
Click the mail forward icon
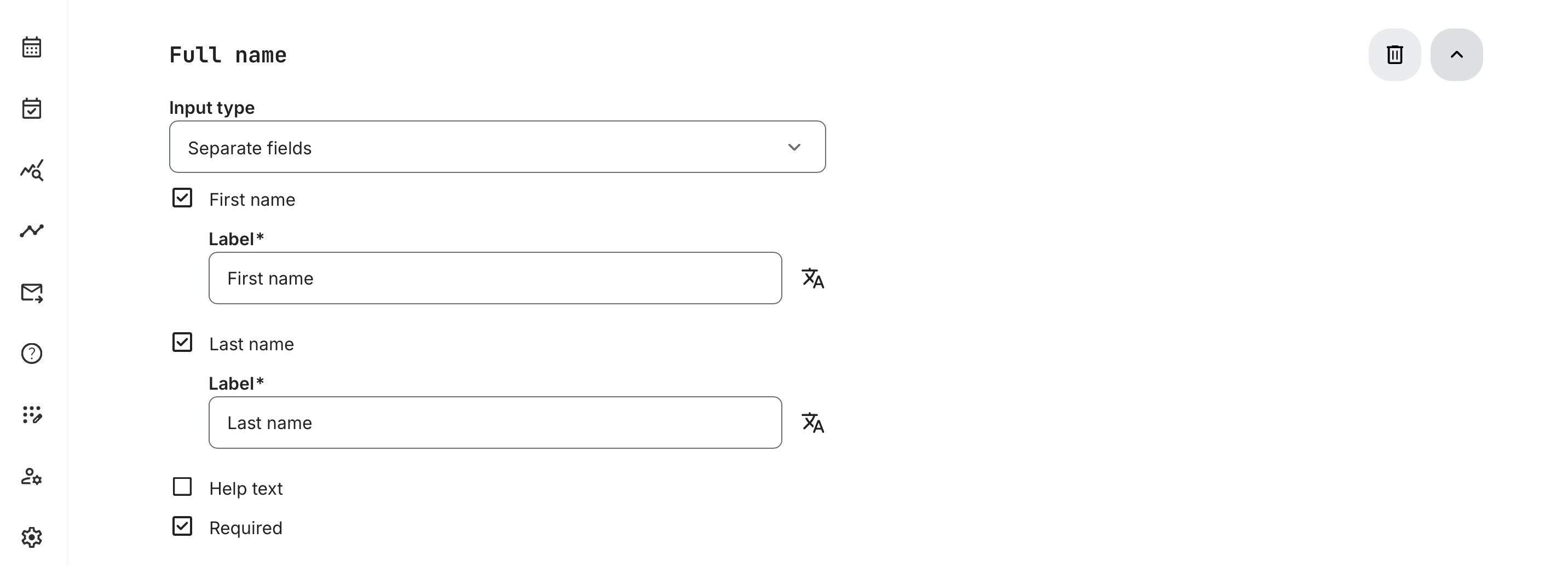click(x=32, y=293)
